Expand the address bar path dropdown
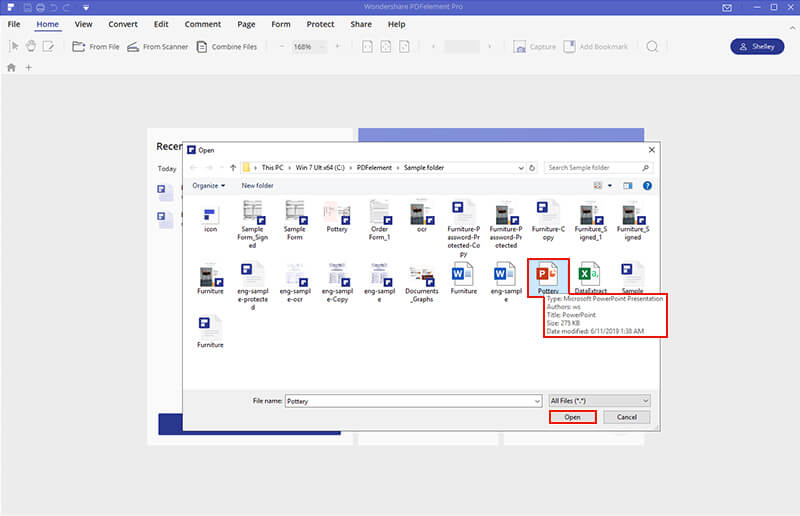The height and width of the screenshot is (516, 800). tap(521, 167)
